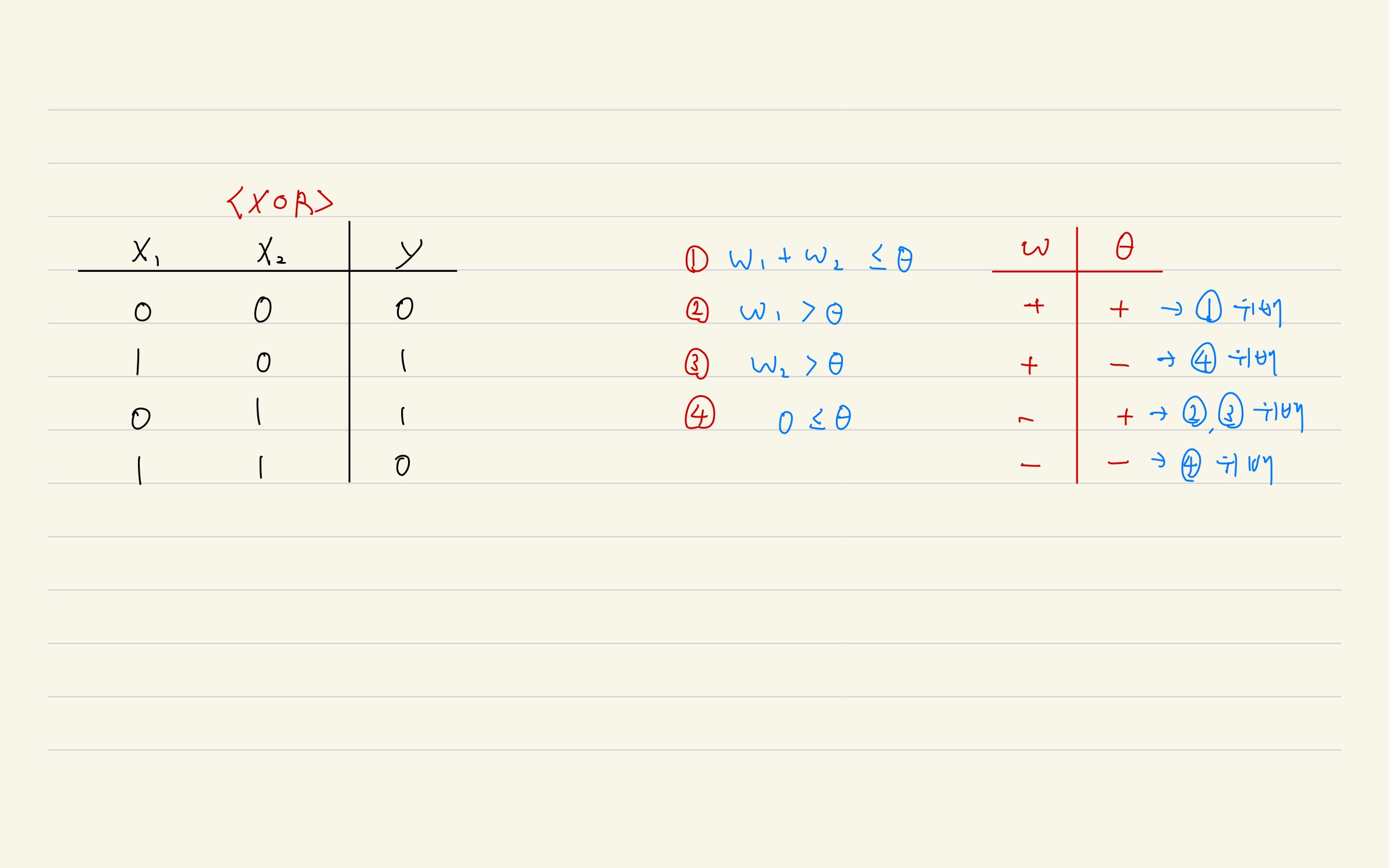Image resolution: width=1389 pixels, height=868 pixels.
Task: Click the red circled number 1
Action: tap(696, 259)
